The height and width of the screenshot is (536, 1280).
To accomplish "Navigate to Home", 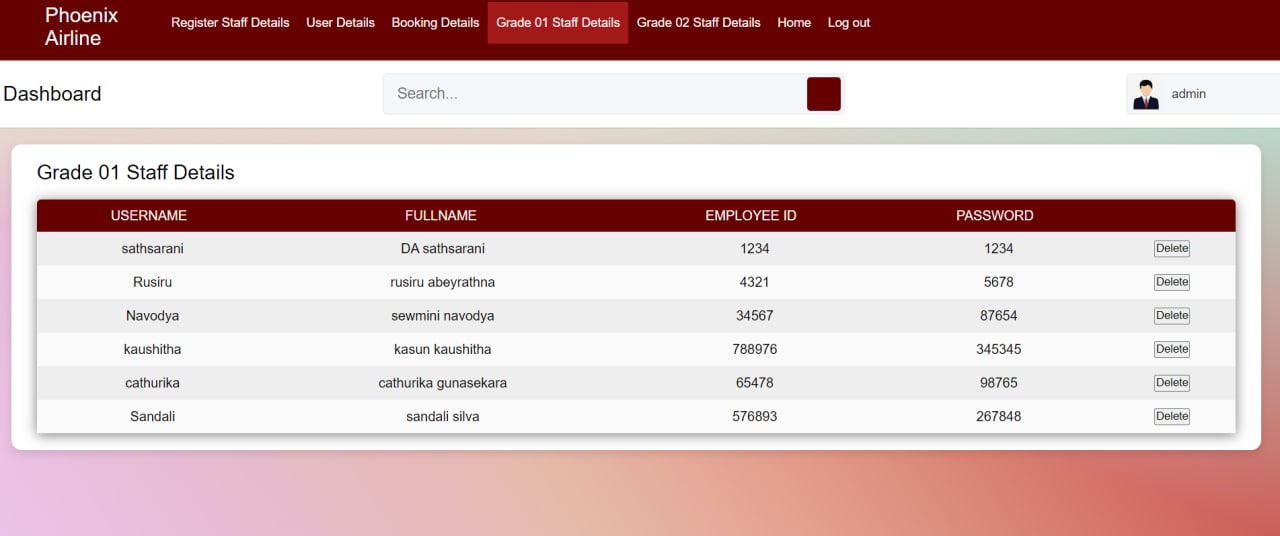I will (794, 22).
